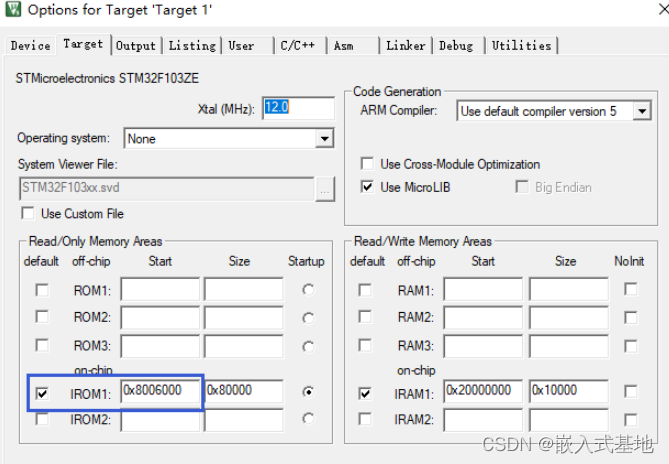The height and width of the screenshot is (464, 669).
Task: Check the Use Custom File option
Action: point(27,213)
